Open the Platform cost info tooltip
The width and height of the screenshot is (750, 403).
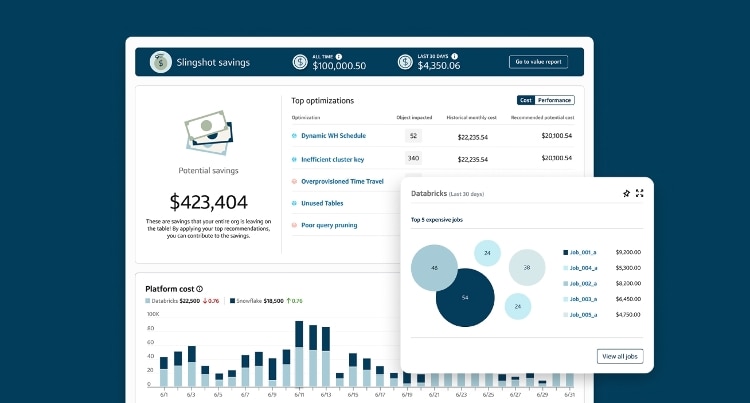tap(200, 288)
